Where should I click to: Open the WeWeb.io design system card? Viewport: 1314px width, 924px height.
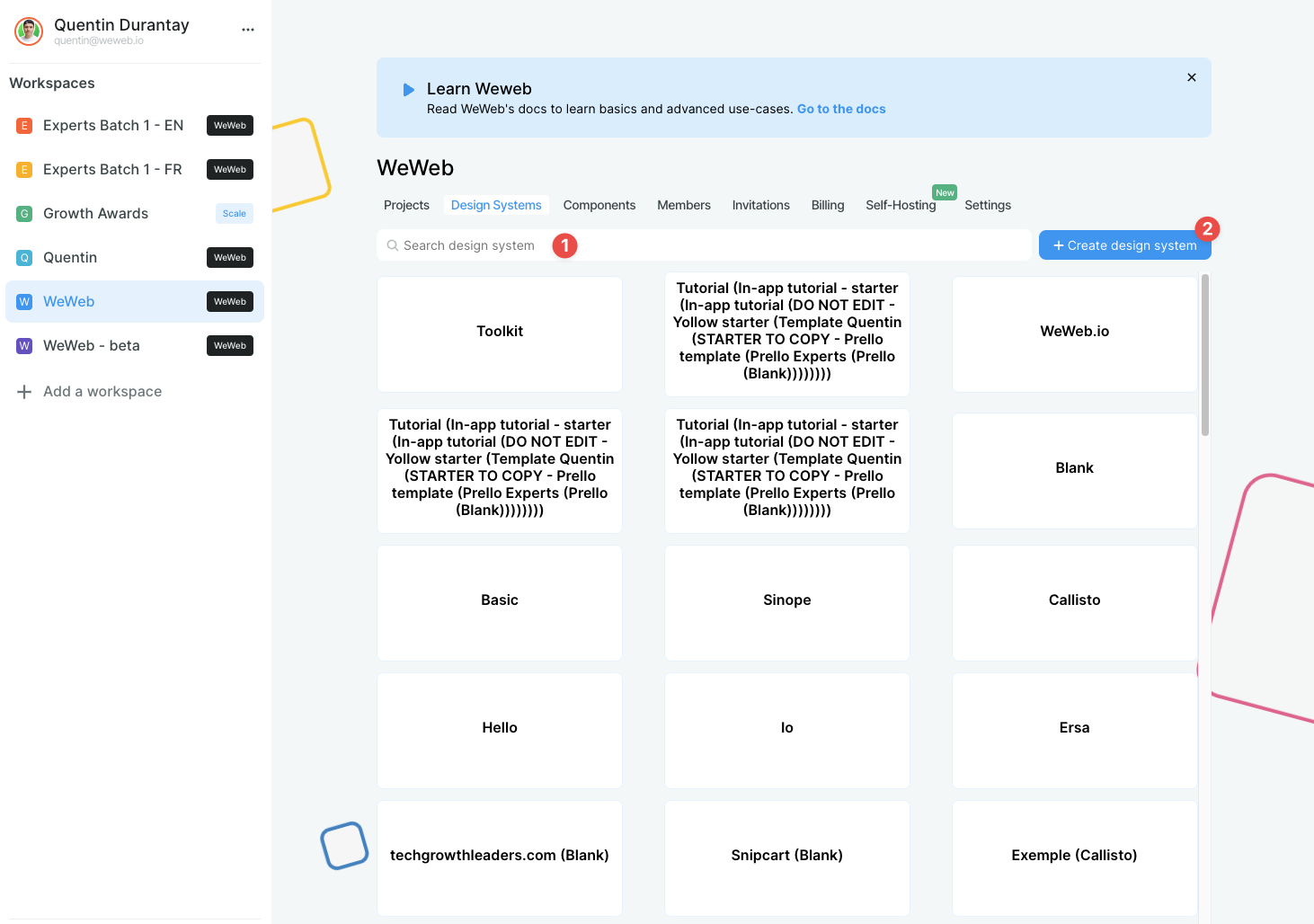click(x=1075, y=333)
